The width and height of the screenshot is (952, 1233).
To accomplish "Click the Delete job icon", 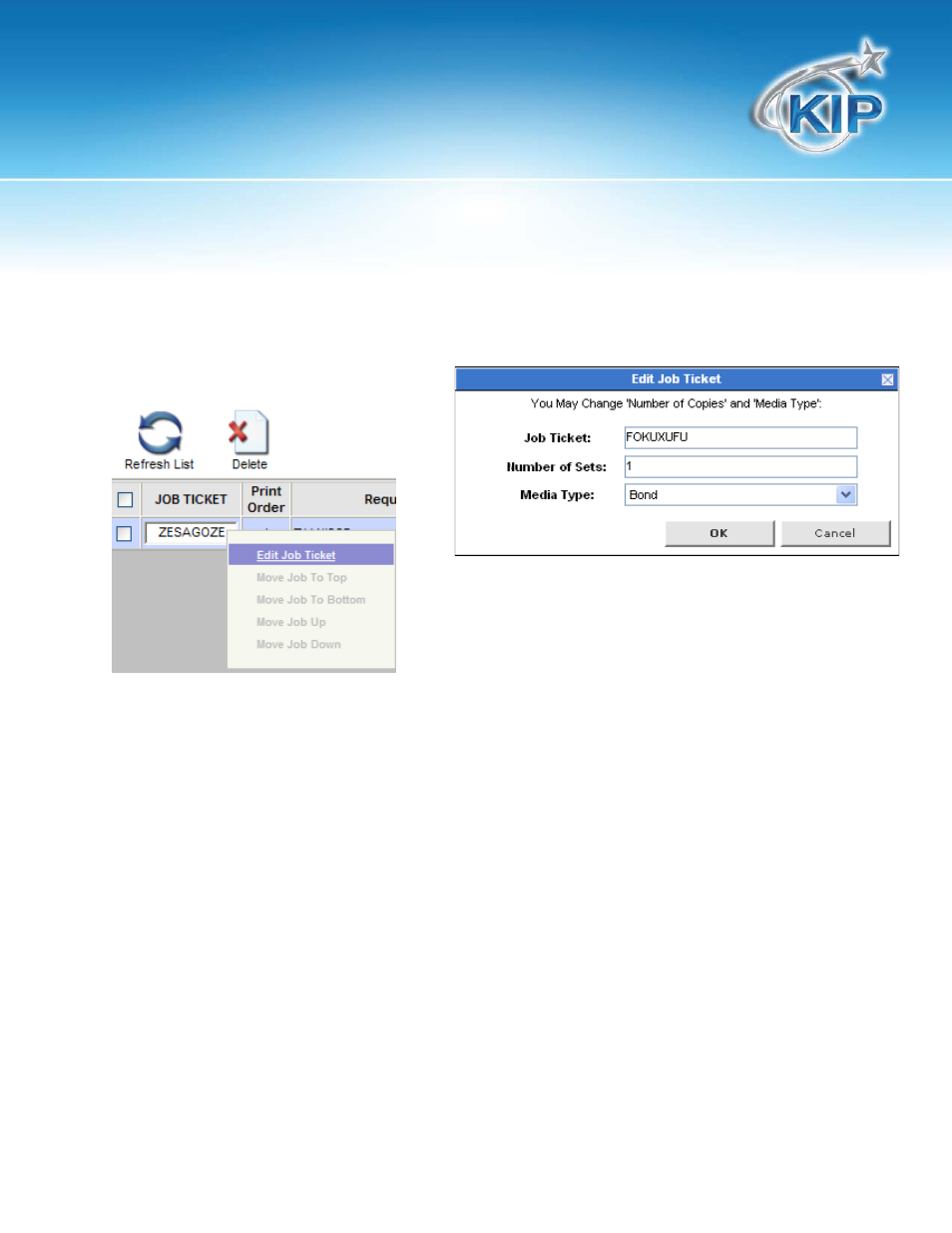I will pos(248,432).
